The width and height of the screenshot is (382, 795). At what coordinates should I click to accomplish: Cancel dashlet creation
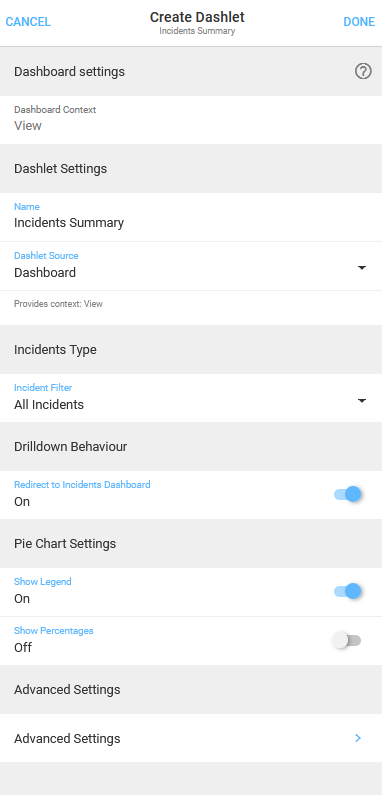pos(28,22)
